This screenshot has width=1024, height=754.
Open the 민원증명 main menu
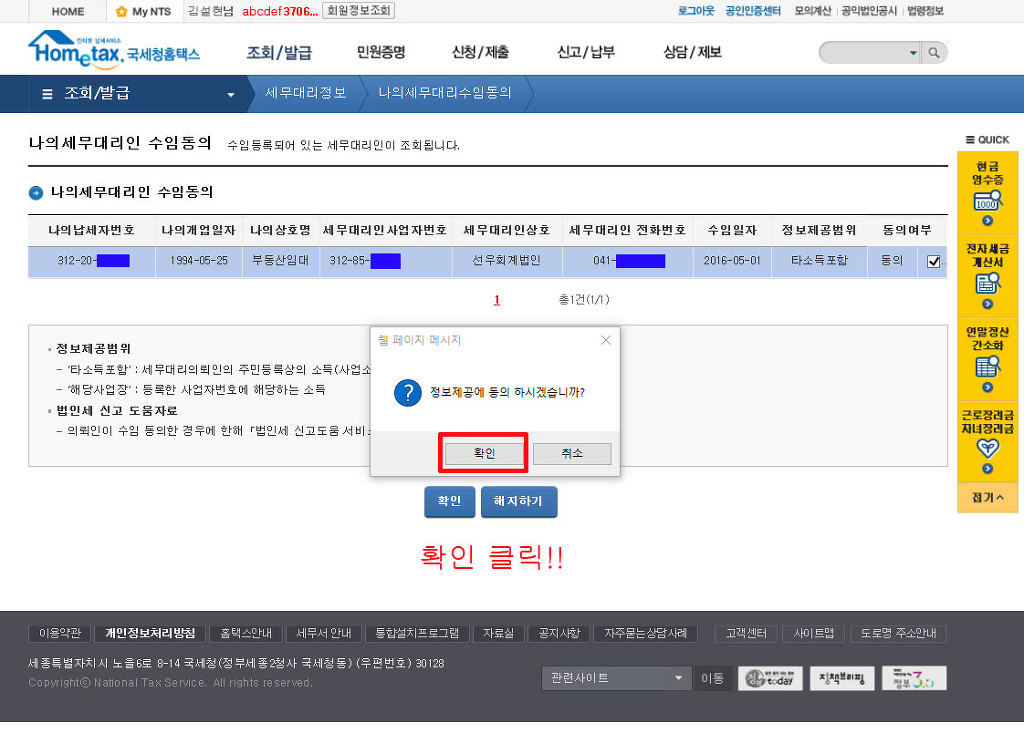coord(381,52)
